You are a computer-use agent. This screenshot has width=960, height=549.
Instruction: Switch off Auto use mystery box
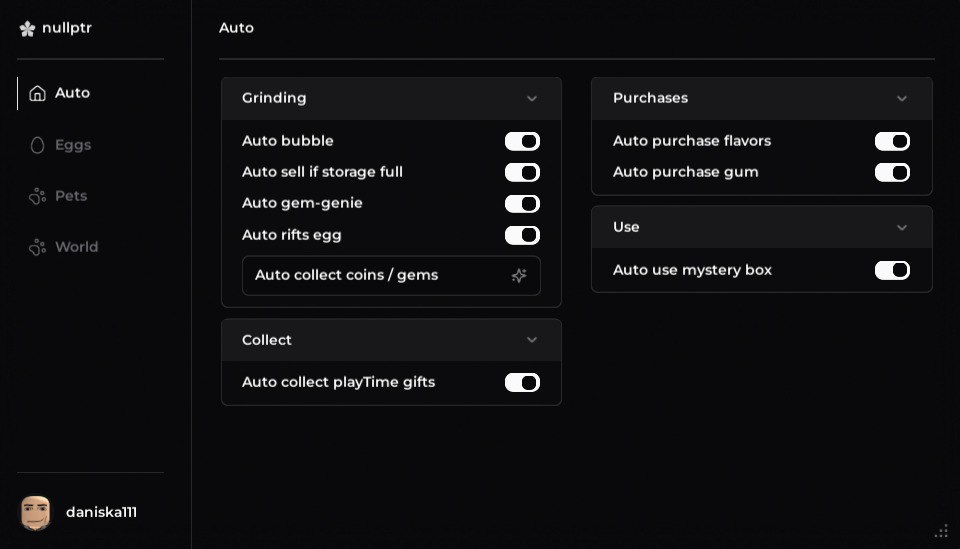pyautogui.click(x=892, y=270)
